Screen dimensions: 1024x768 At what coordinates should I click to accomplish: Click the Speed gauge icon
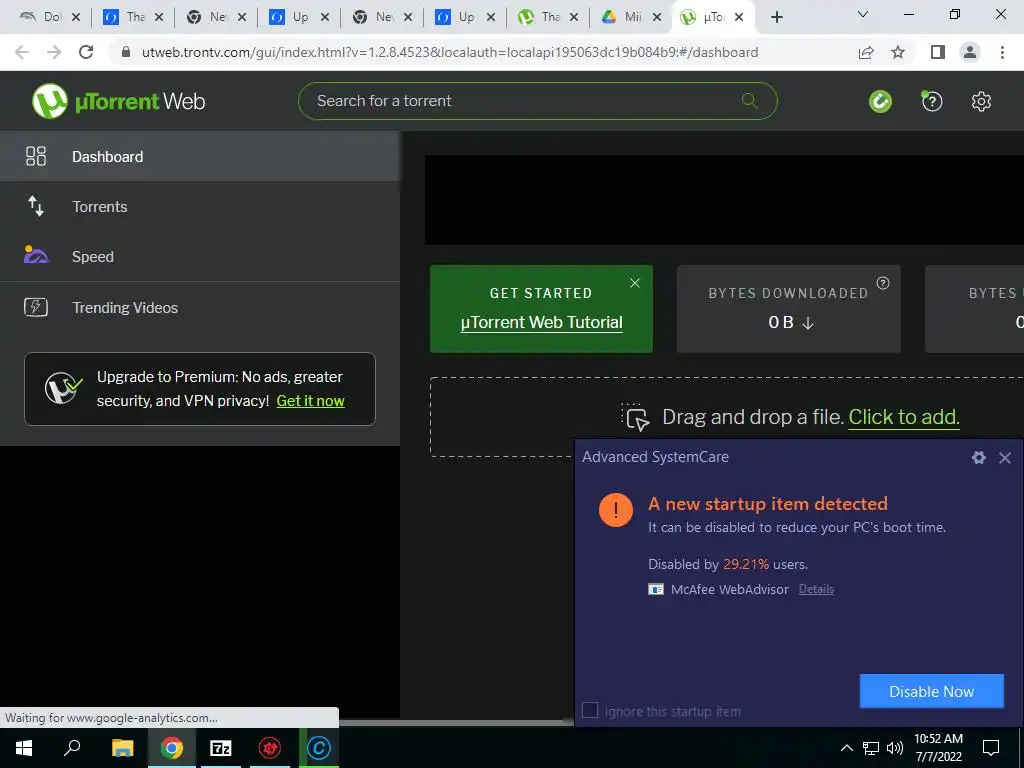click(x=36, y=255)
